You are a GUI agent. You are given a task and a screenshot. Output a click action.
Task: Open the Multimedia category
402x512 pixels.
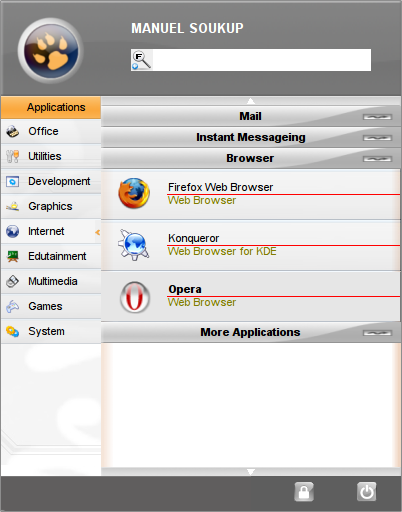[x=51, y=281]
